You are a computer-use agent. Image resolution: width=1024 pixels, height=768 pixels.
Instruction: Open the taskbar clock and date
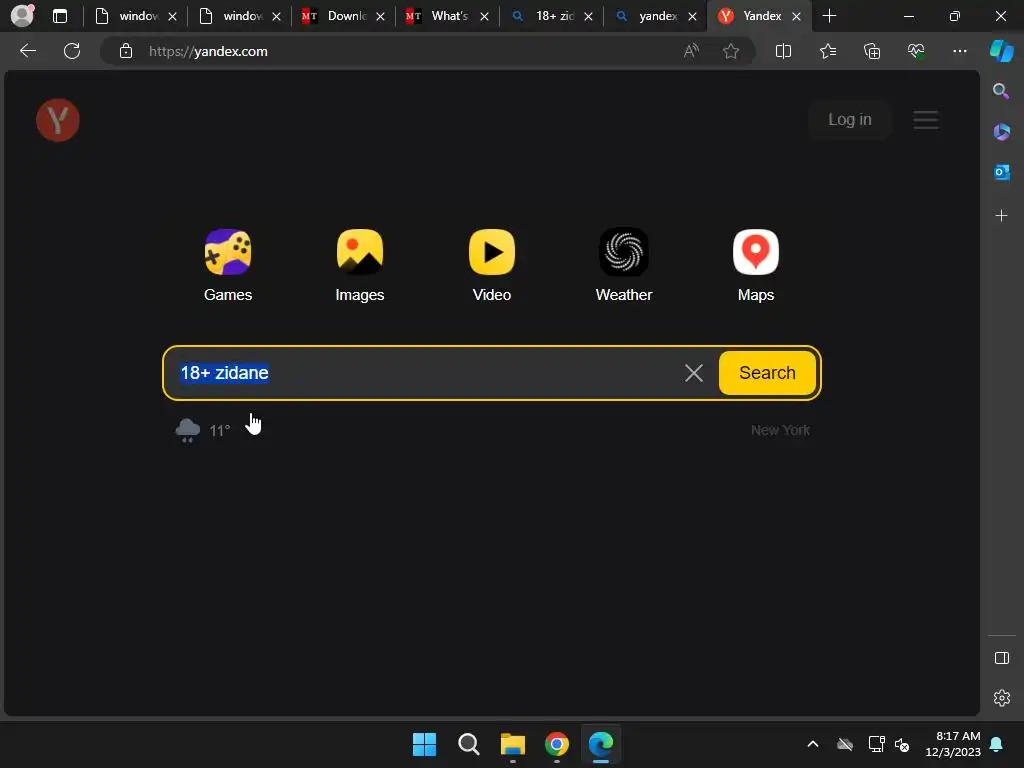point(953,744)
